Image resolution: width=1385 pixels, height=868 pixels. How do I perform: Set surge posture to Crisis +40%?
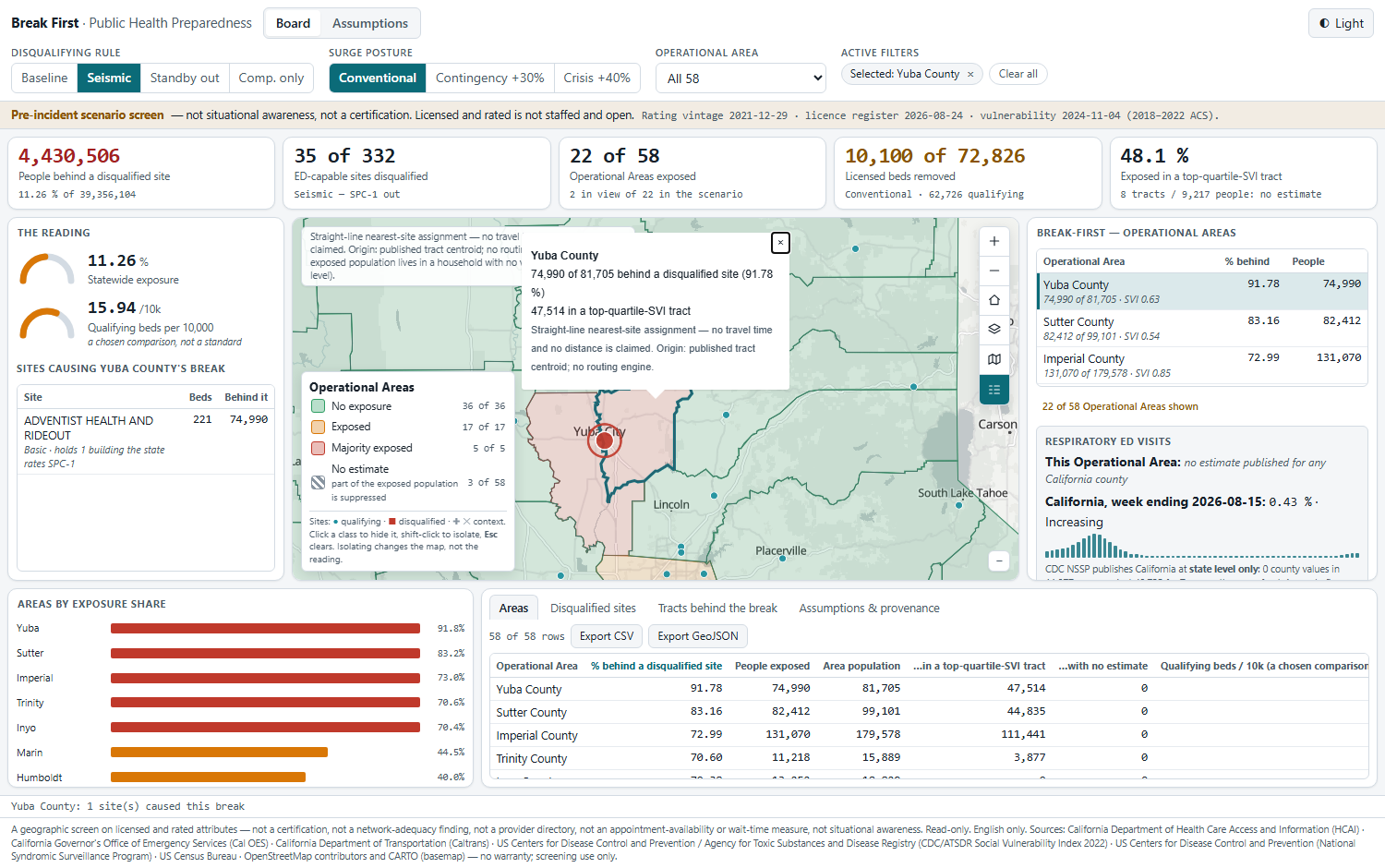596,78
